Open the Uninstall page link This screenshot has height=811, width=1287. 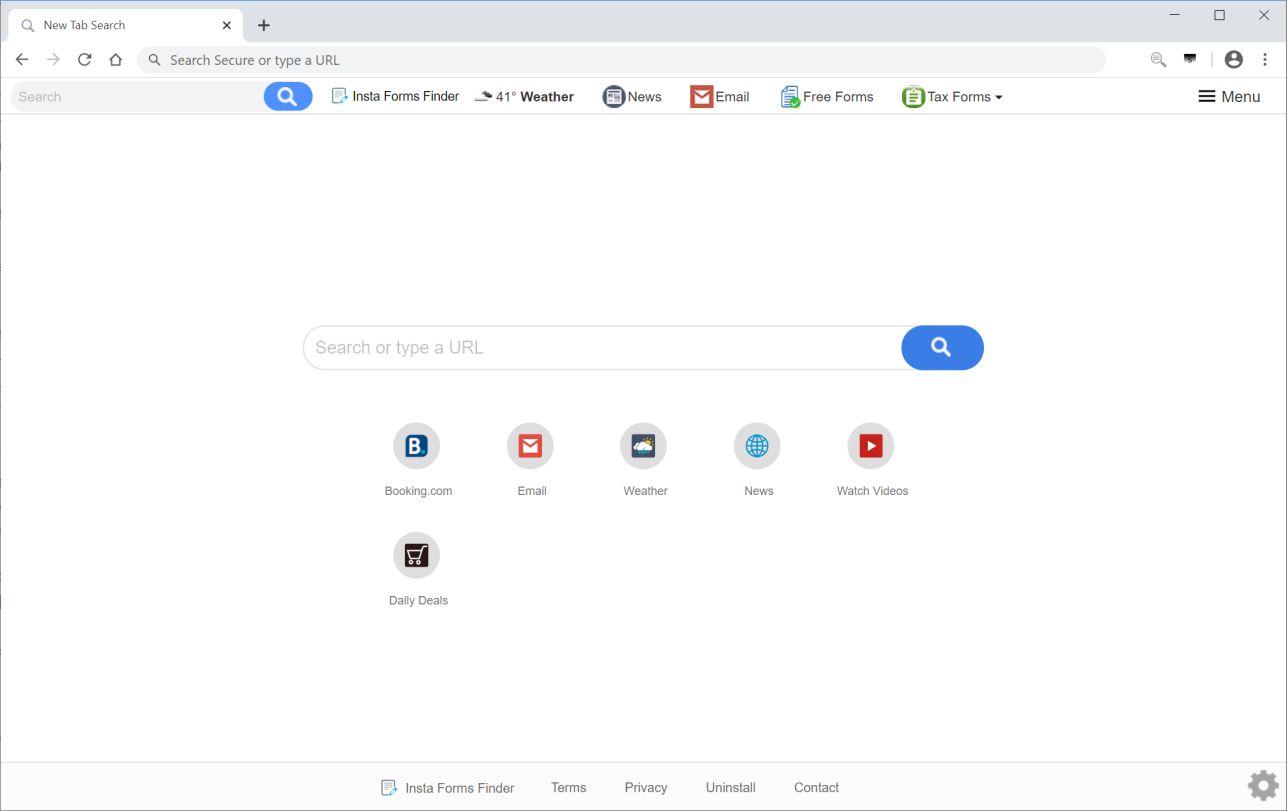[x=730, y=787]
